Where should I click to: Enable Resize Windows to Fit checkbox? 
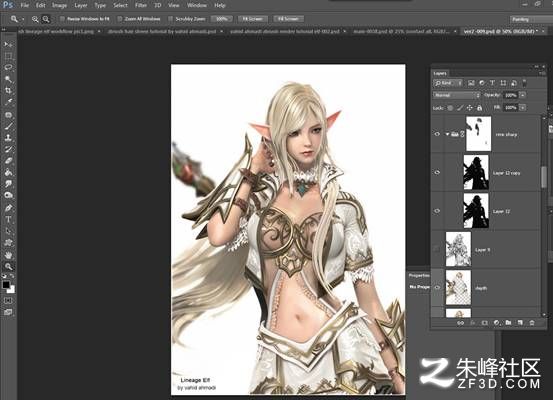[63, 19]
